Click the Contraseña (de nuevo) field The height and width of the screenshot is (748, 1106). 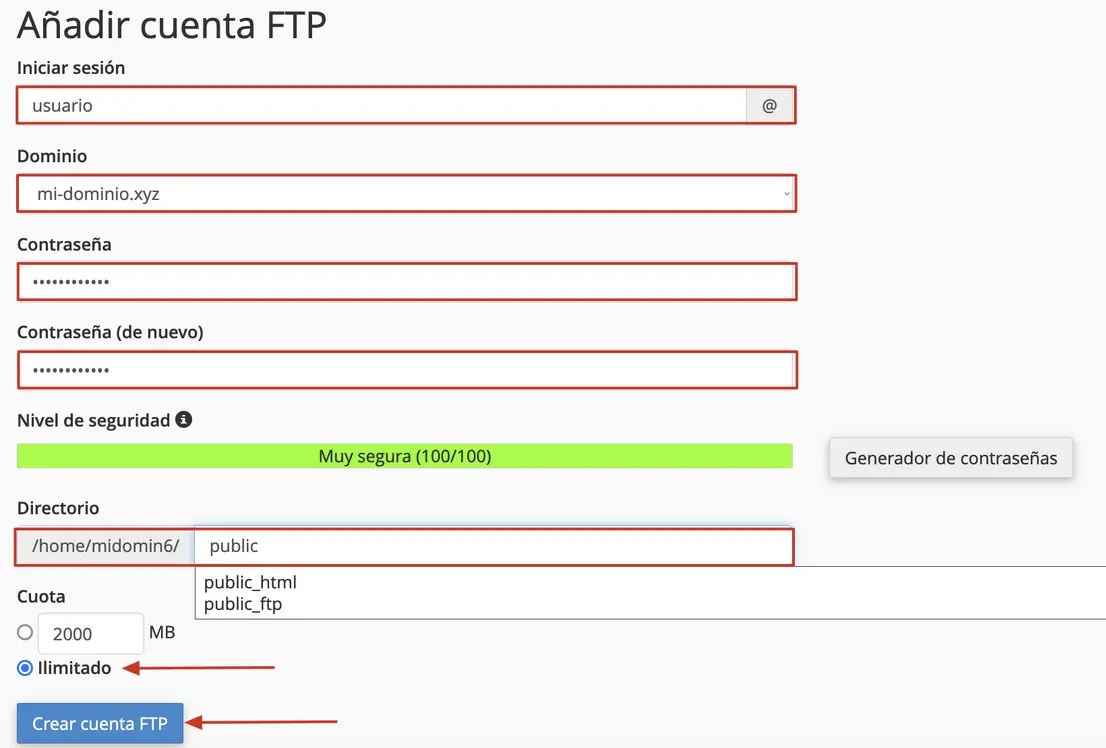(x=405, y=370)
